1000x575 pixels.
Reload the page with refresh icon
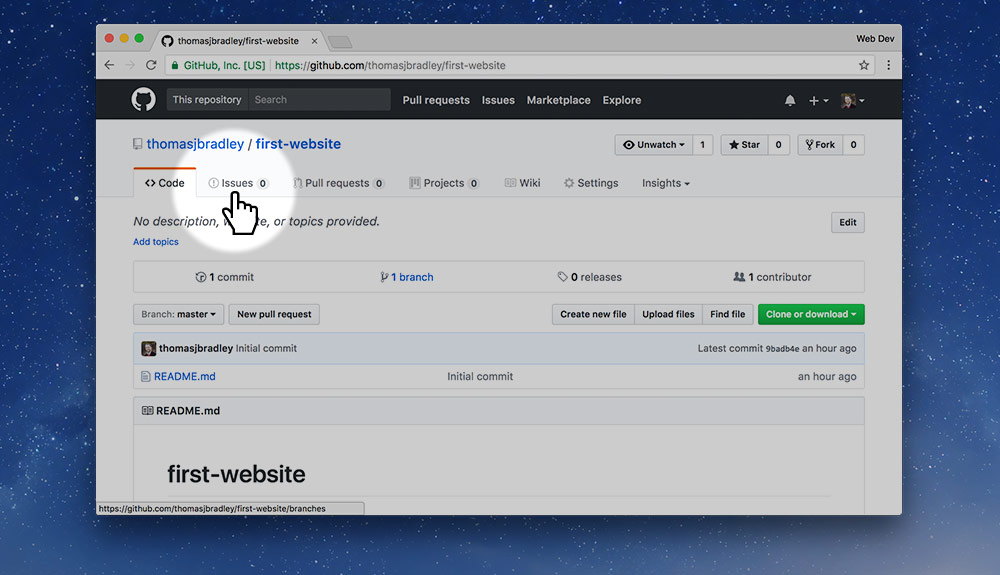[151, 65]
